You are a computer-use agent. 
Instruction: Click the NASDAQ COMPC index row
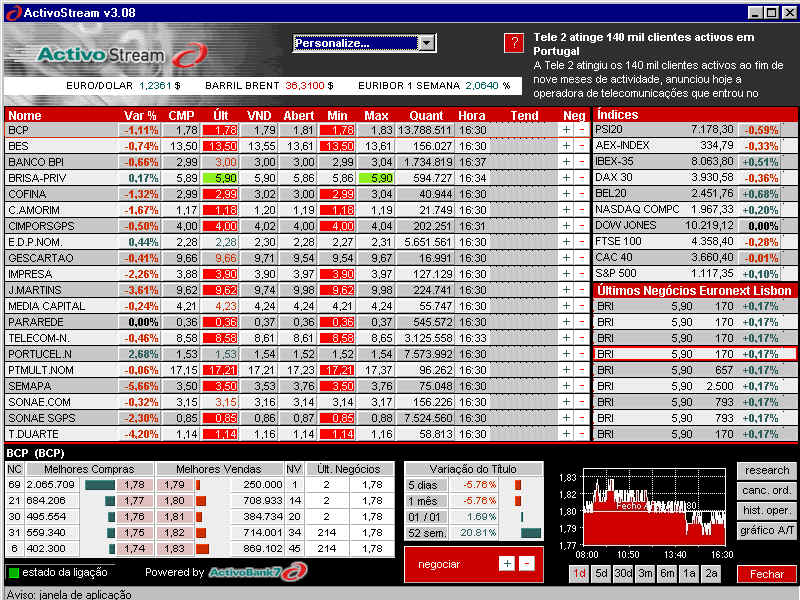(x=695, y=209)
